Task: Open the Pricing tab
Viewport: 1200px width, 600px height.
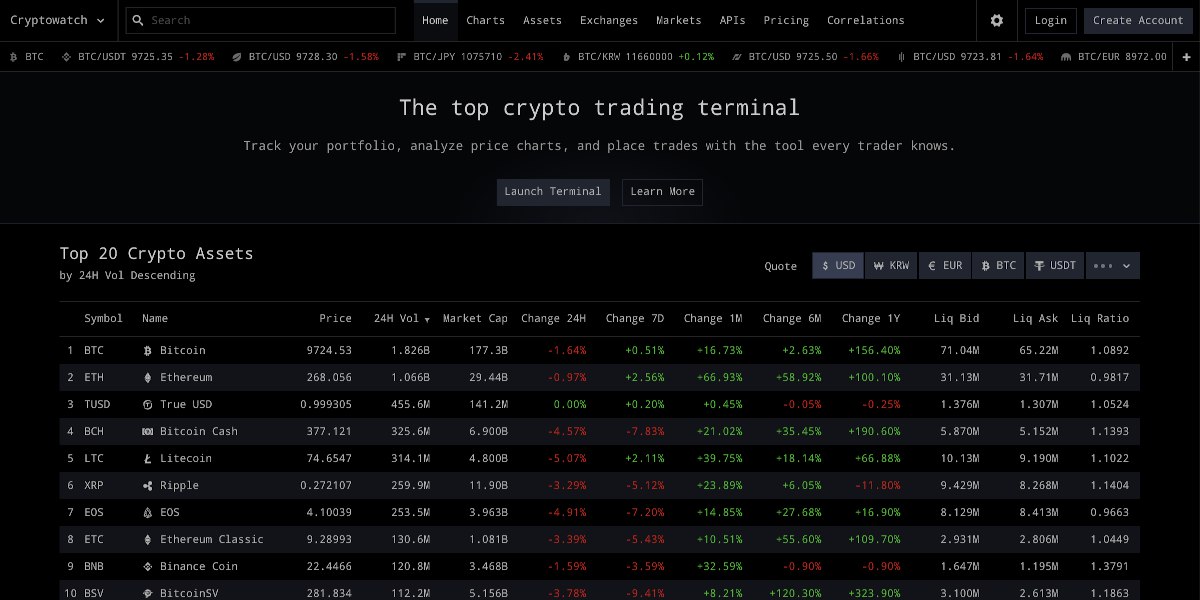Action: click(786, 20)
